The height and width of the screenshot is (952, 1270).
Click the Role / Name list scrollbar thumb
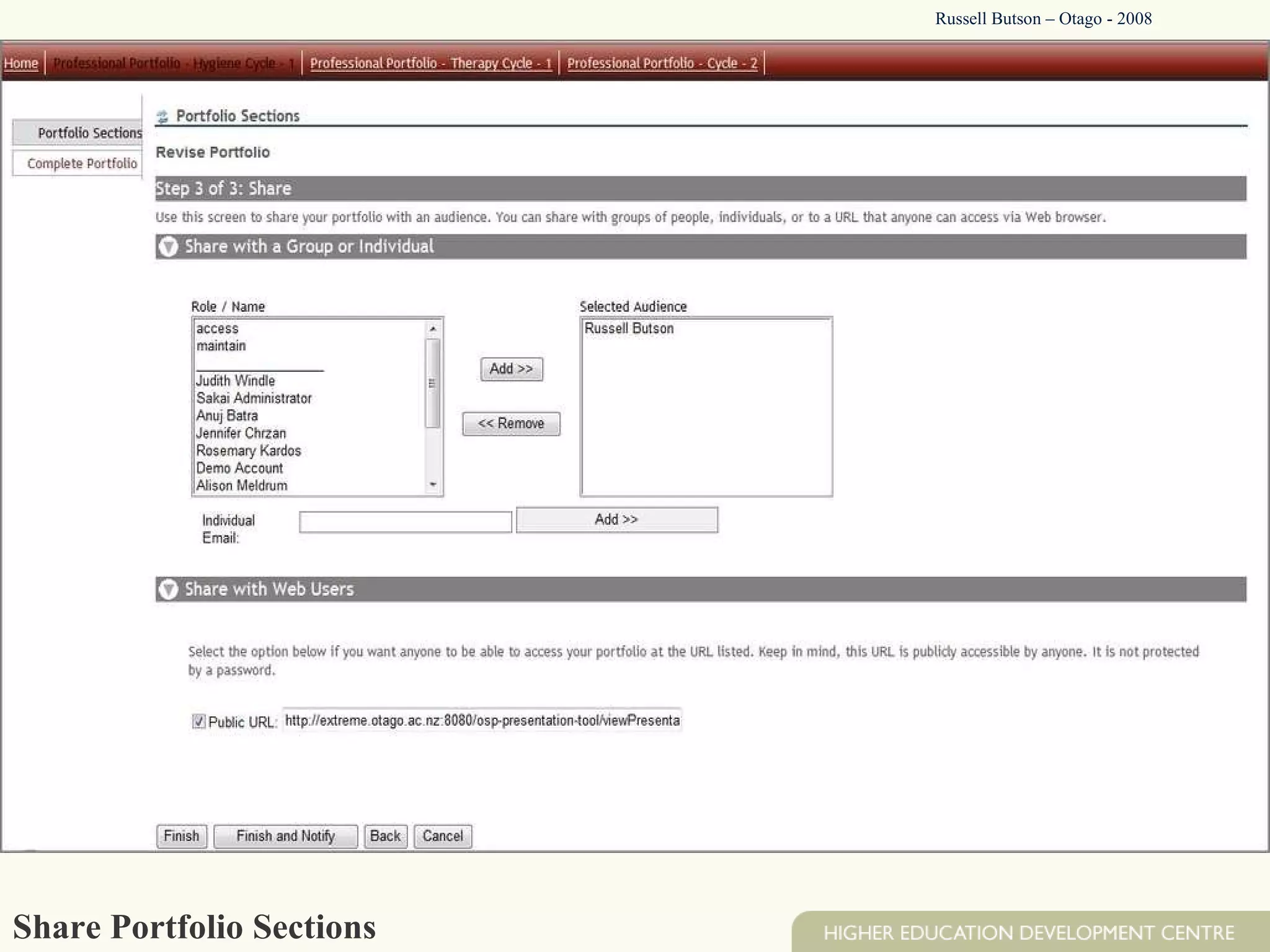(x=433, y=383)
